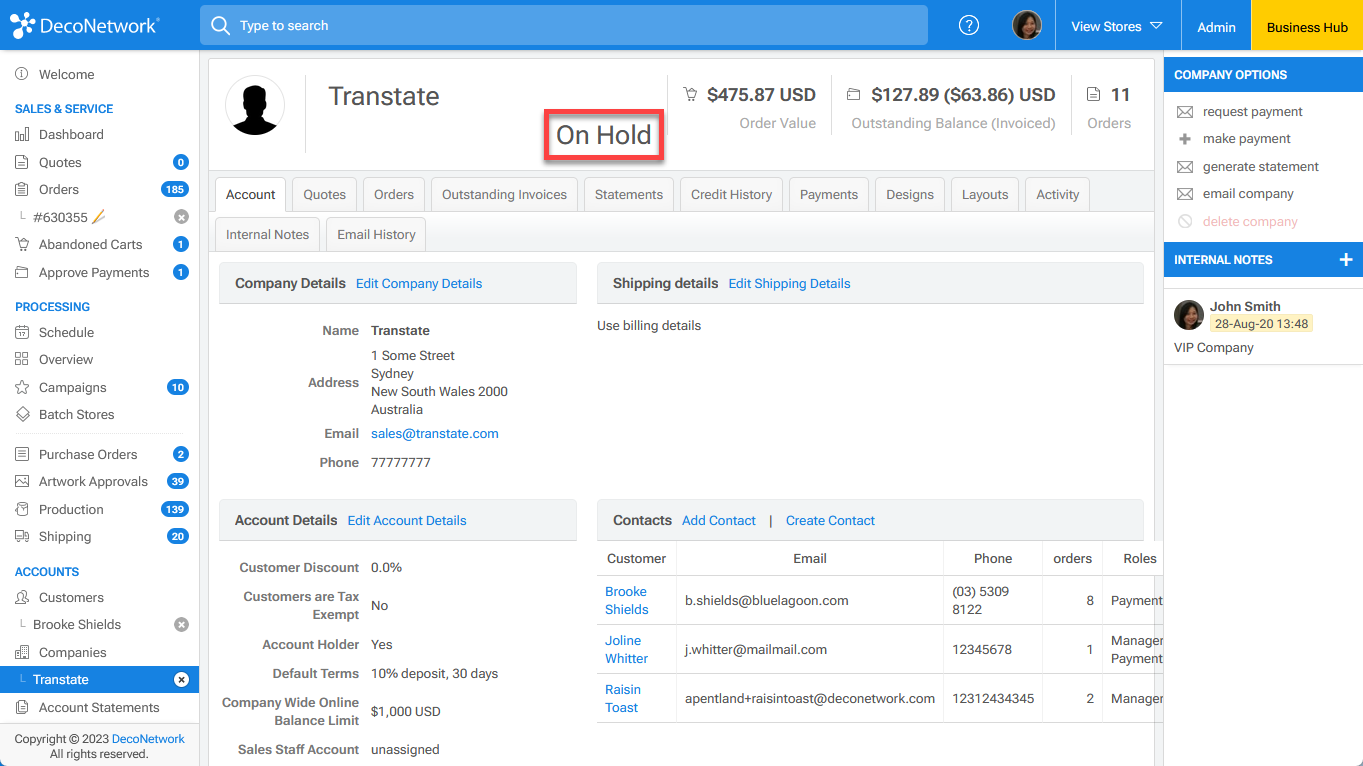Viewport: 1363px width, 766px height.
Task: Switch to the Quotes tab
Action: pyautogui.click(x=325, y=195)
